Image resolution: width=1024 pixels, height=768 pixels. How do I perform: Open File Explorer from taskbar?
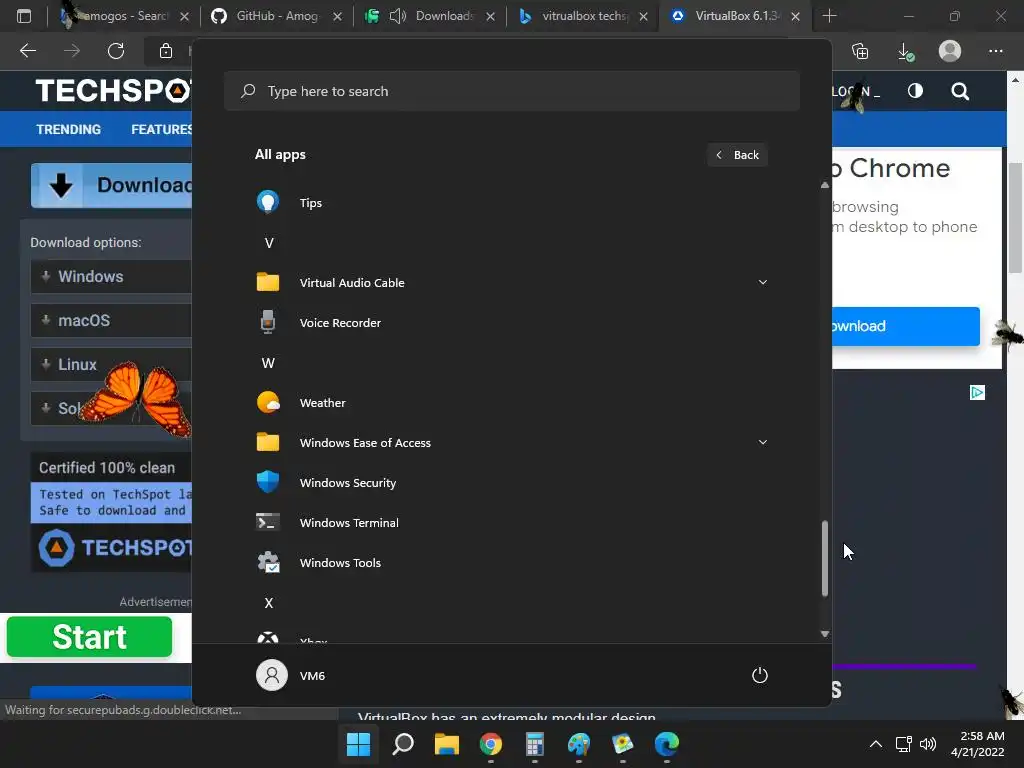447,744
